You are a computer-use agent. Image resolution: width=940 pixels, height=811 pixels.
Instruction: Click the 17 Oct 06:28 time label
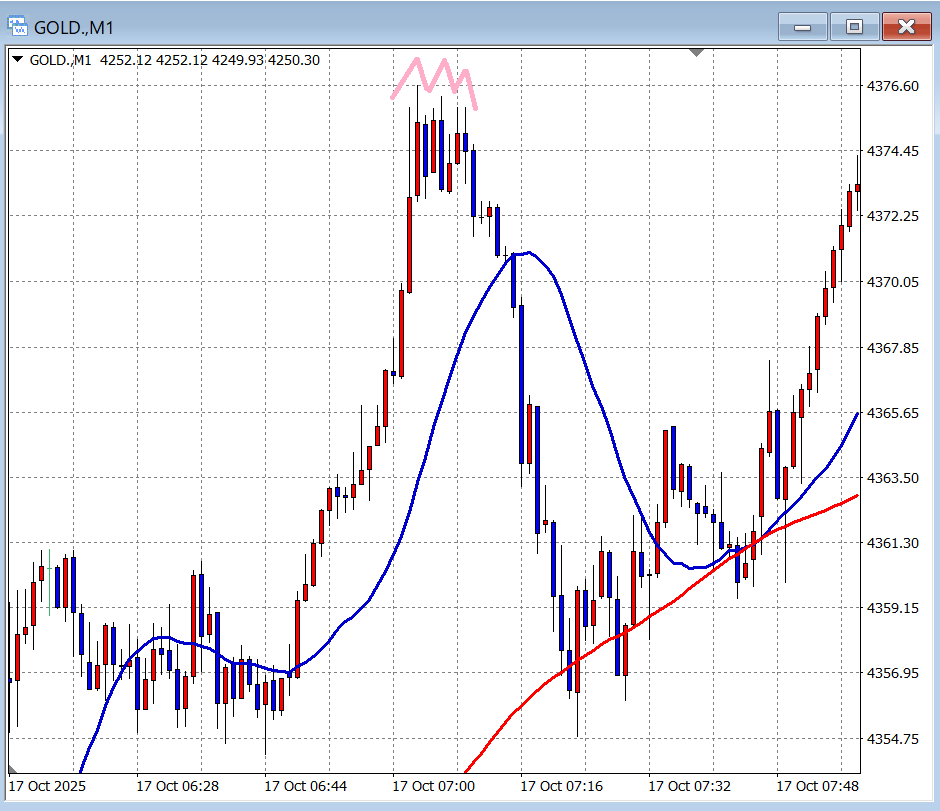pyautogui.click(x=178, y=786)
